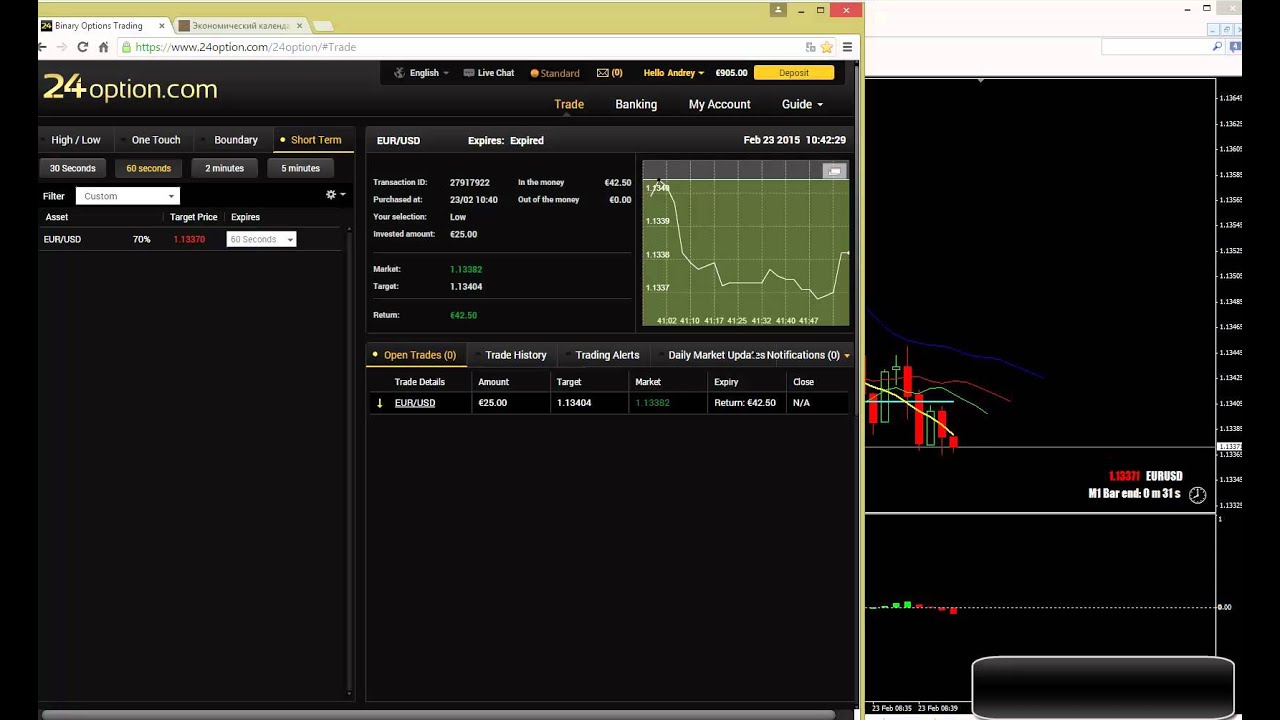Click the asset list vertical scrollbar
The image size is (1280, 720).
349,460
